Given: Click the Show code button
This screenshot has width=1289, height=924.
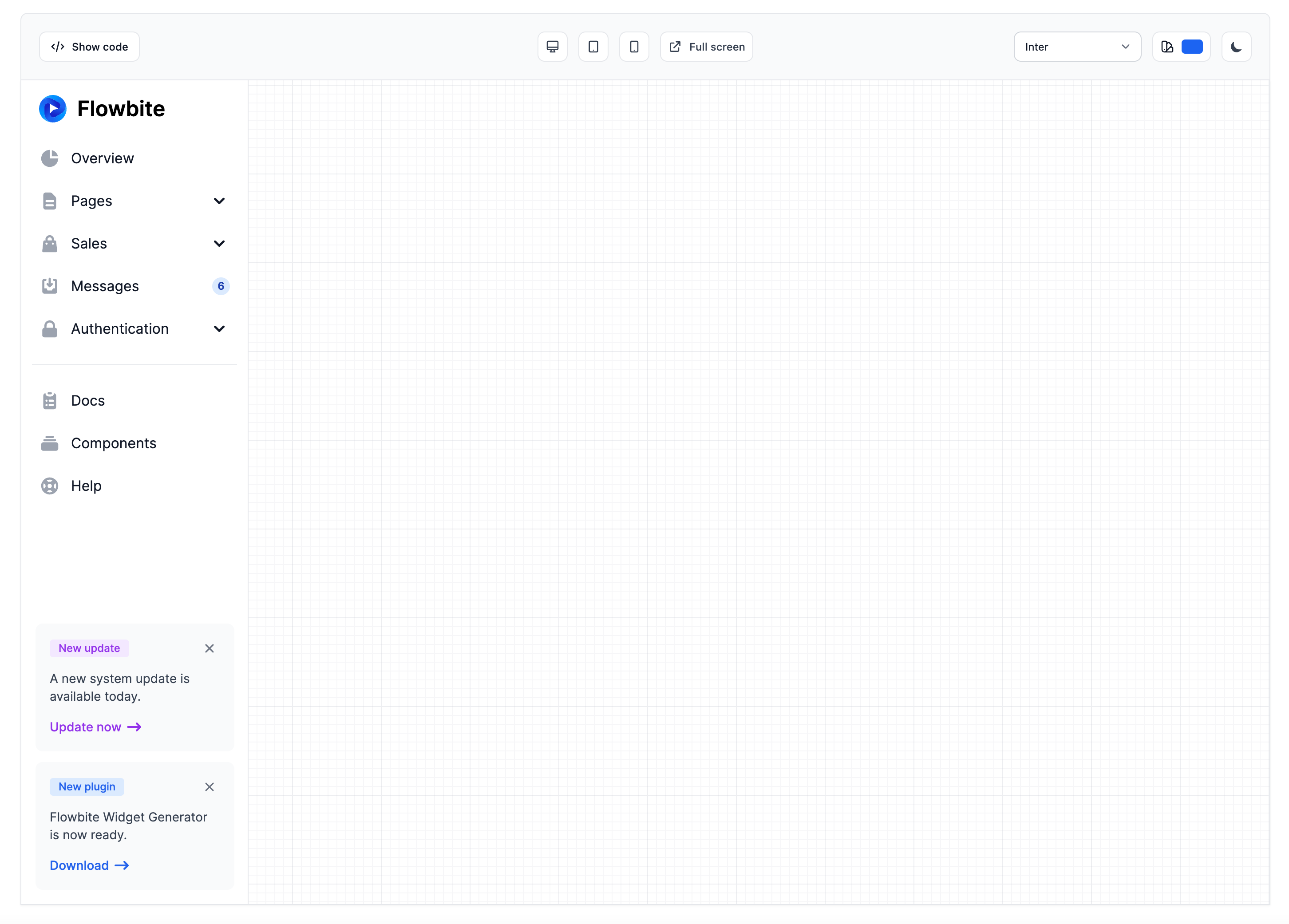Looking at the screenshot, I should click(89, 47).
